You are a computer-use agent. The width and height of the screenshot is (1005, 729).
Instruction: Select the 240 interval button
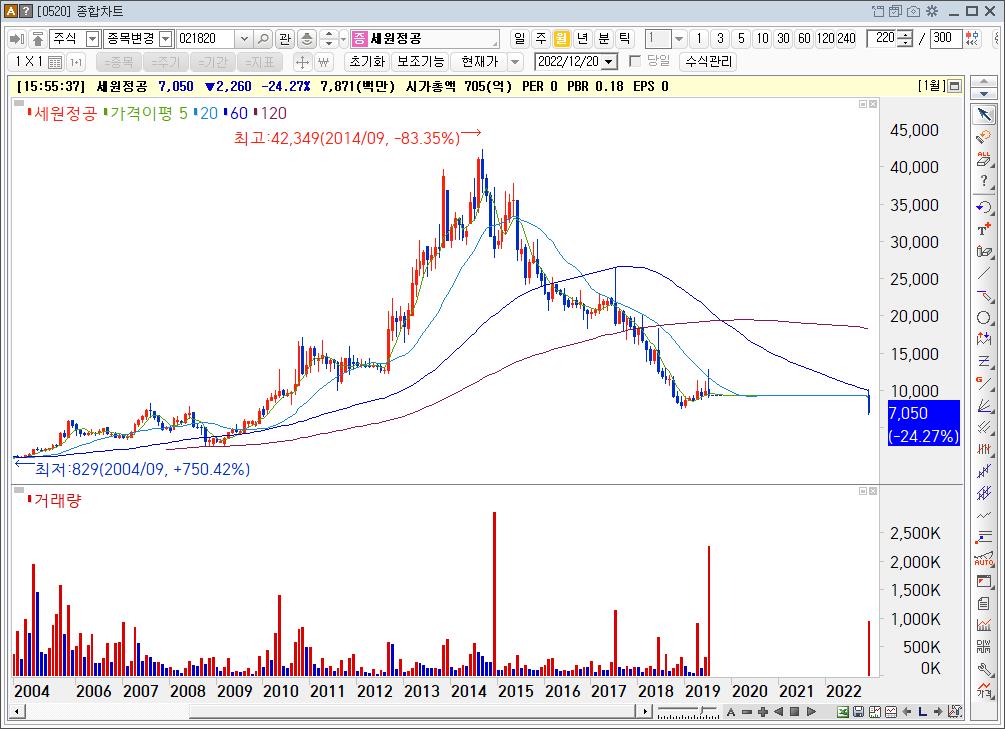(x=846, y=39)
